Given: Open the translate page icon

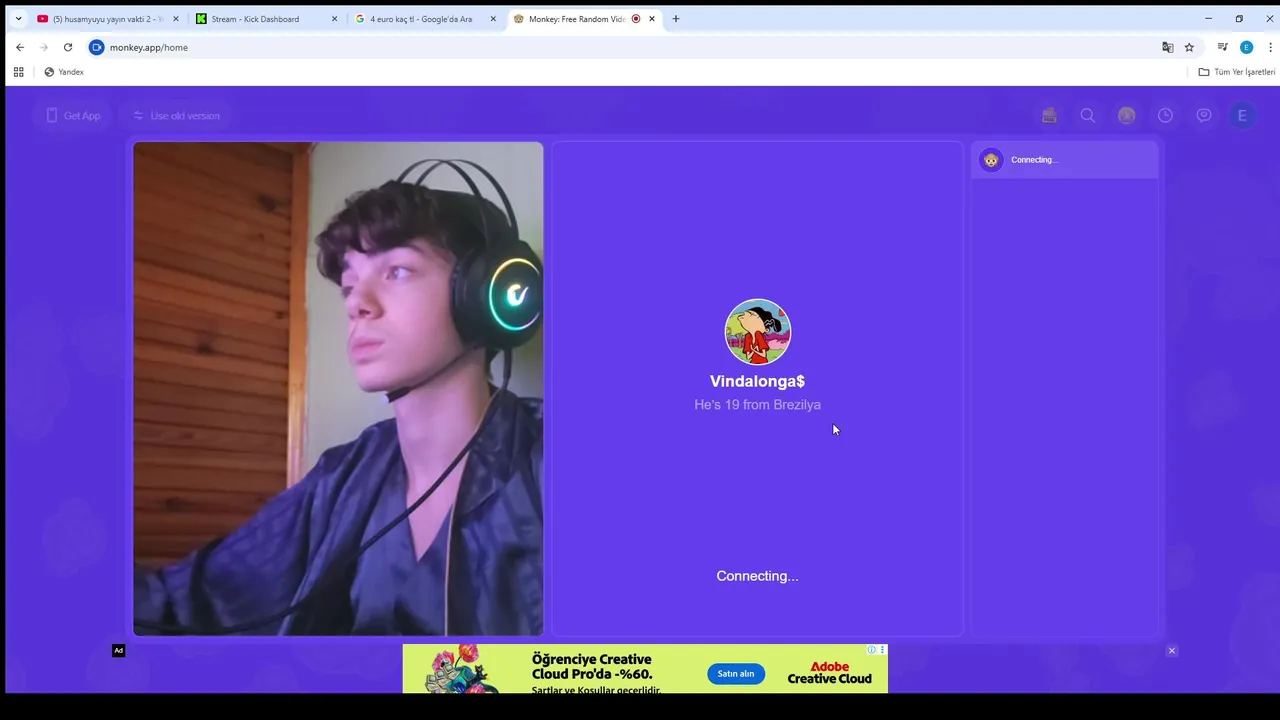Looking at the screenshot, I should 1167,47.
